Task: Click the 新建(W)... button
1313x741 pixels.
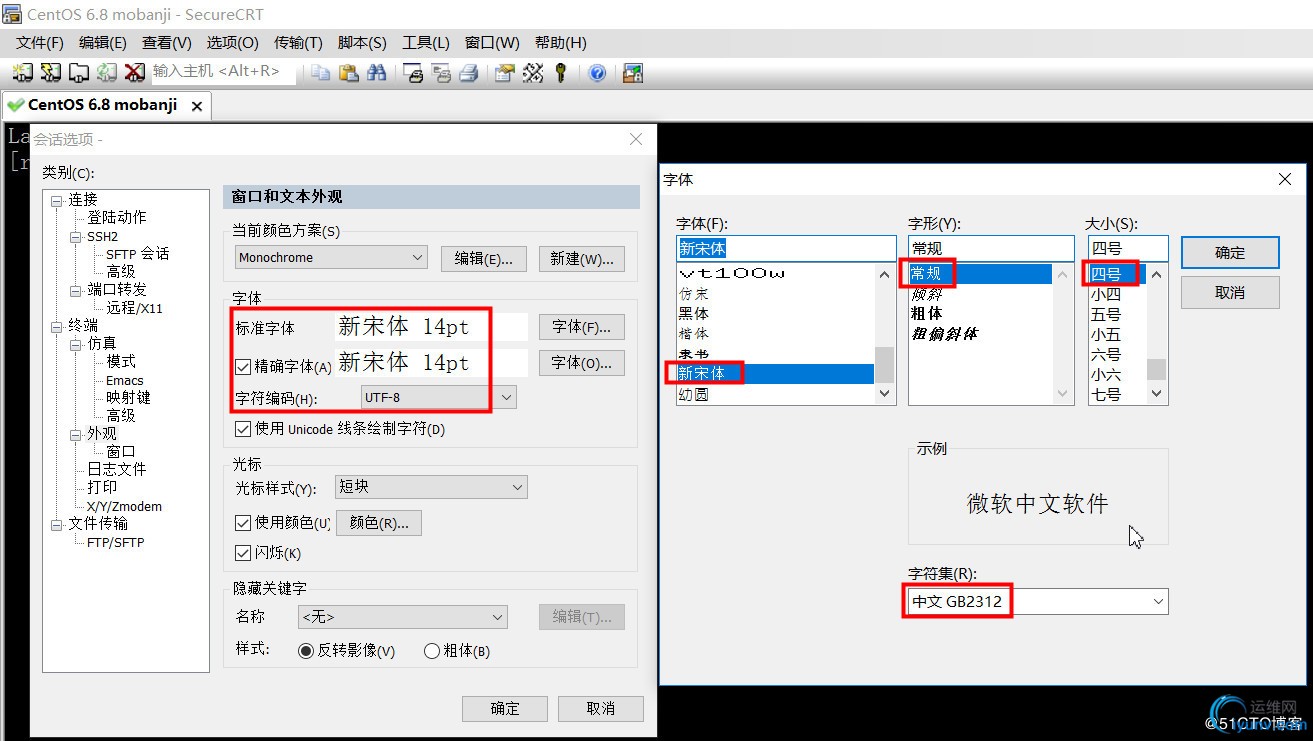Action: click(x=582, y=259)
